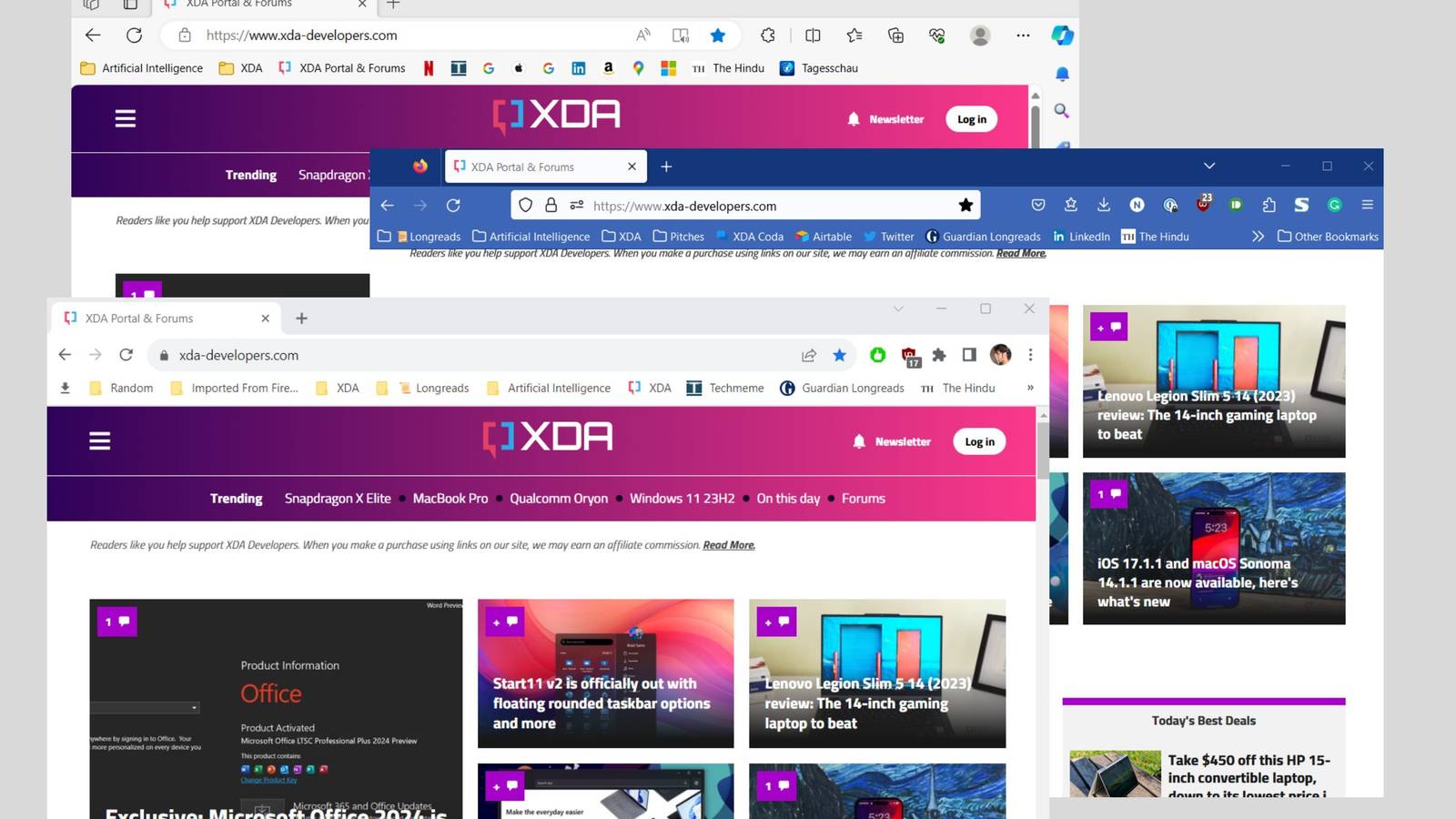The width and height of the screenshot is (1456, 819).
Task: Click bookmark star in Firefox address bar
Action: (966, 206)
